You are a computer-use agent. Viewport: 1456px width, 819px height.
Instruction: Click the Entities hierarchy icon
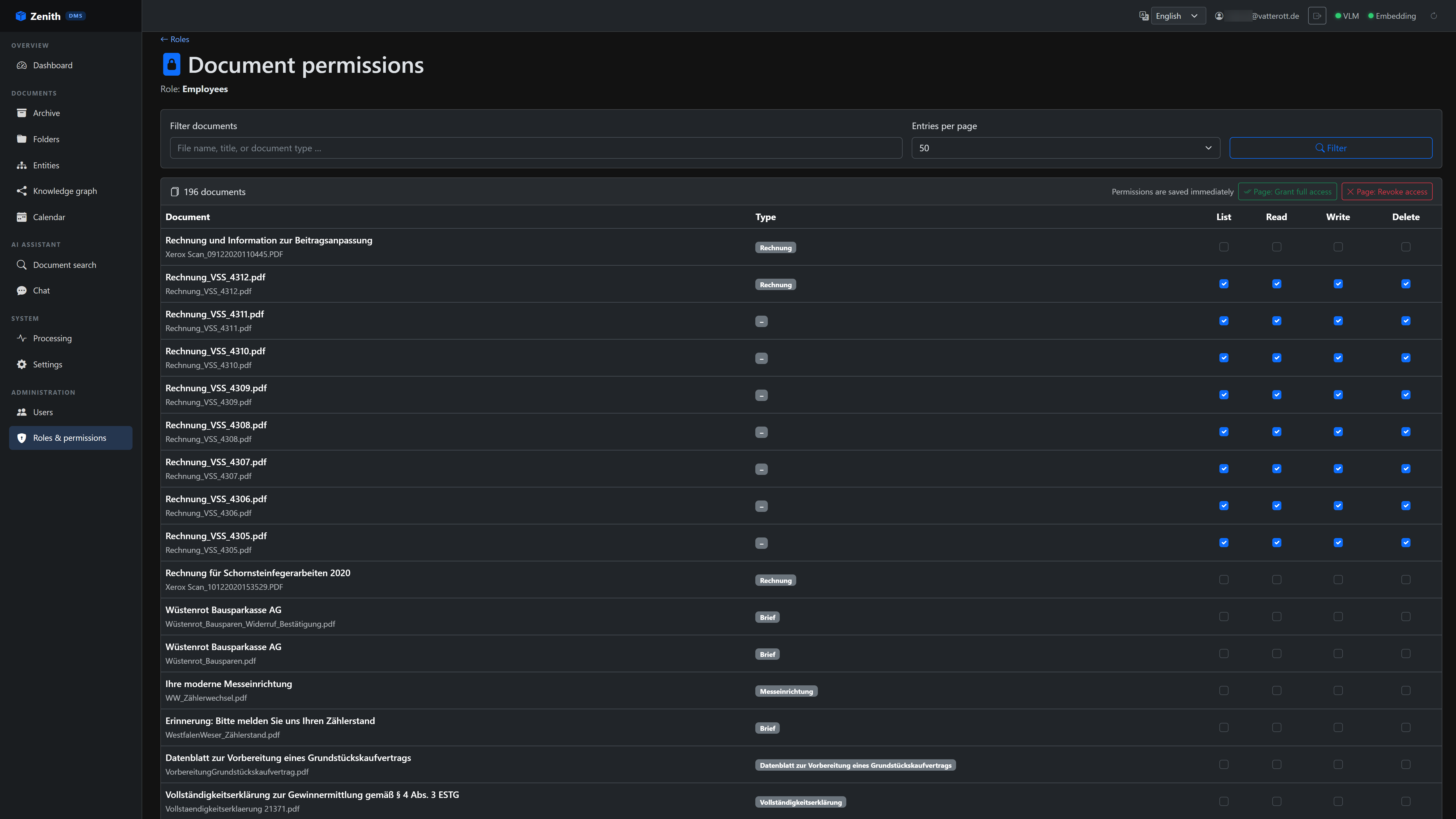tap(22, 165)
